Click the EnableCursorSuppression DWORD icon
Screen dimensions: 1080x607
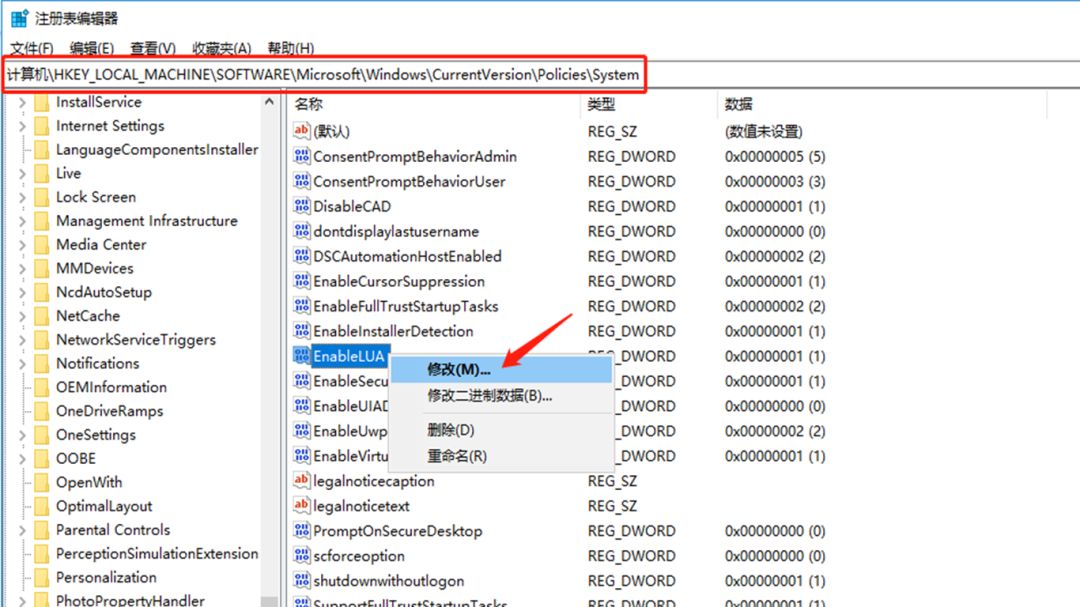coord(301,280)
